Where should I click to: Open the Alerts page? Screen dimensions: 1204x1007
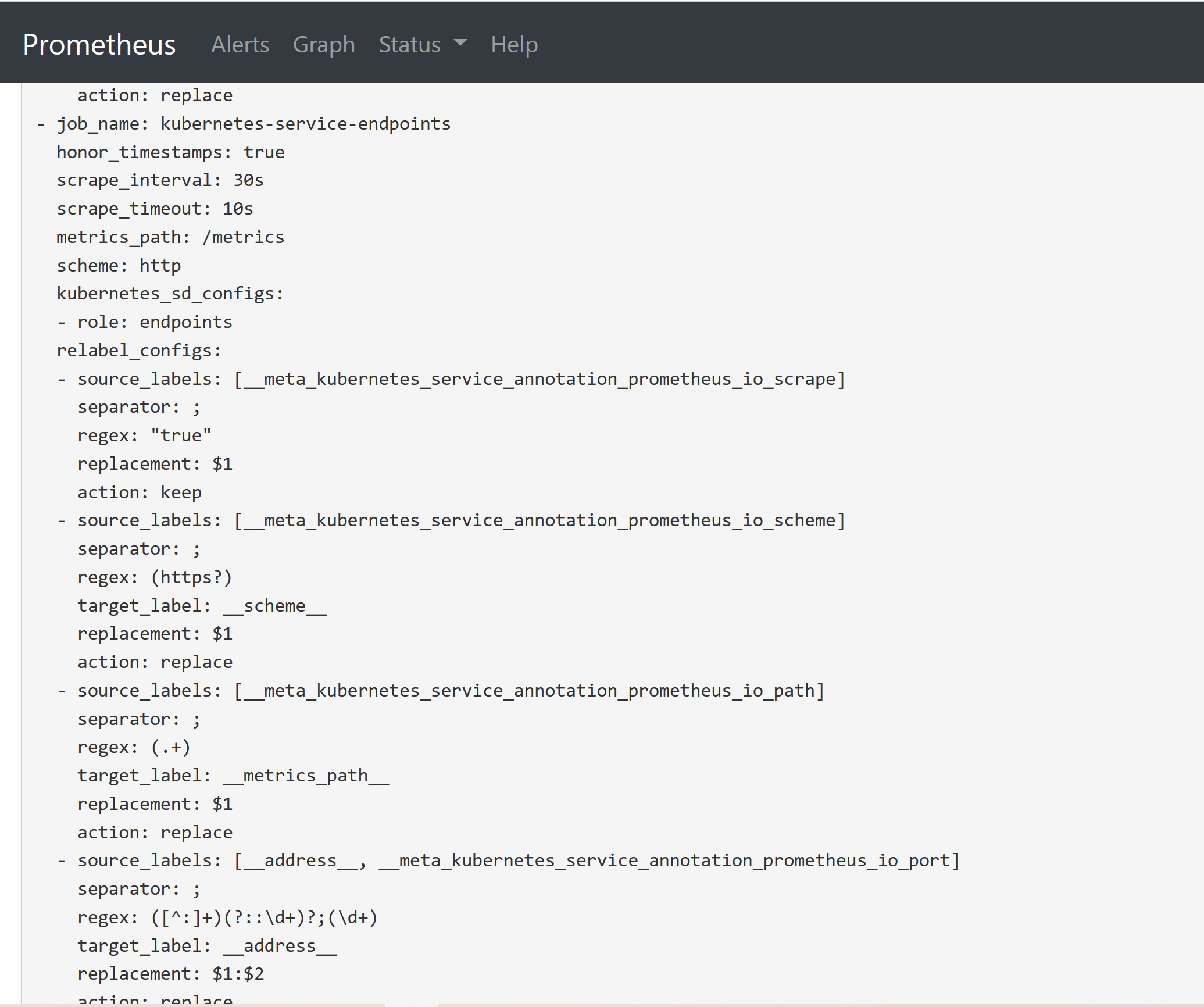coord(240,45)
